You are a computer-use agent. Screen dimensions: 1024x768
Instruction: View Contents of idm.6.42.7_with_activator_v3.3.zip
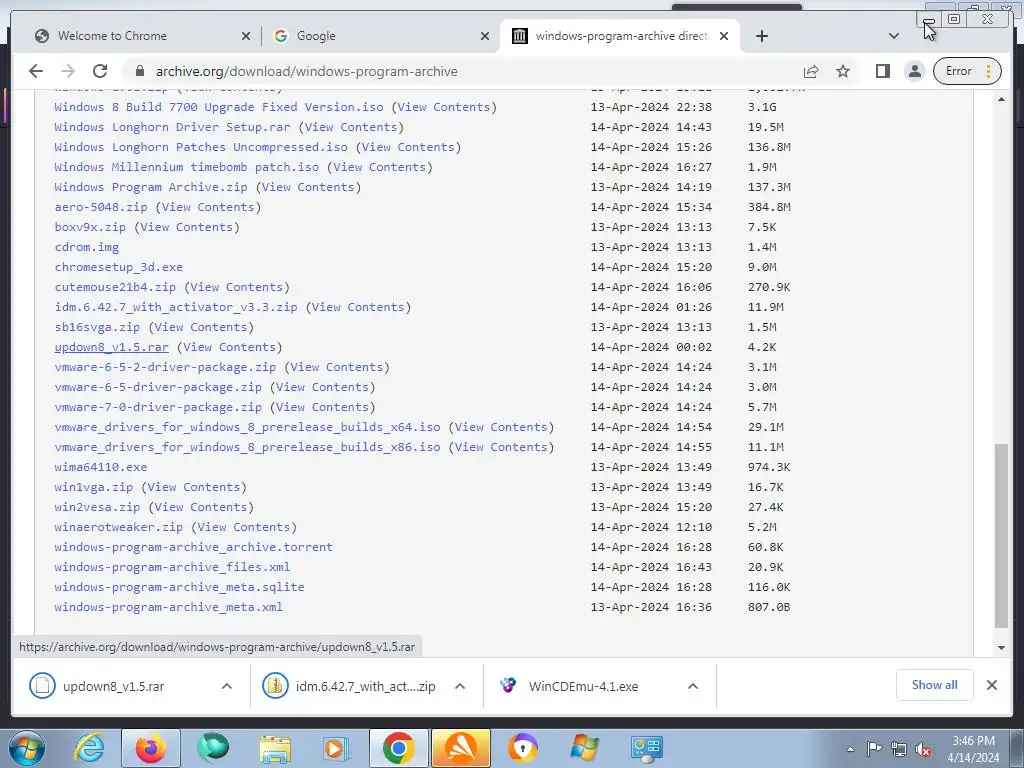pos(358,307)
